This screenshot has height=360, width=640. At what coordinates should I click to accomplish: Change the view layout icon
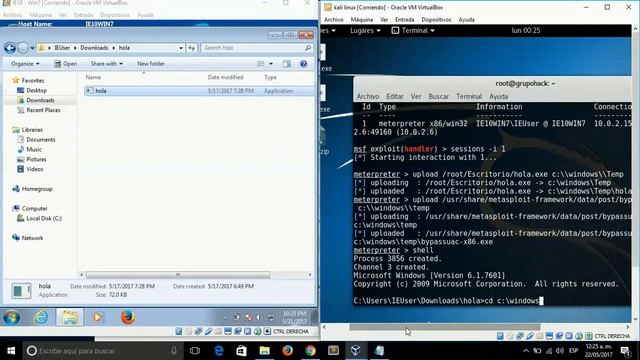click(261, 64)
